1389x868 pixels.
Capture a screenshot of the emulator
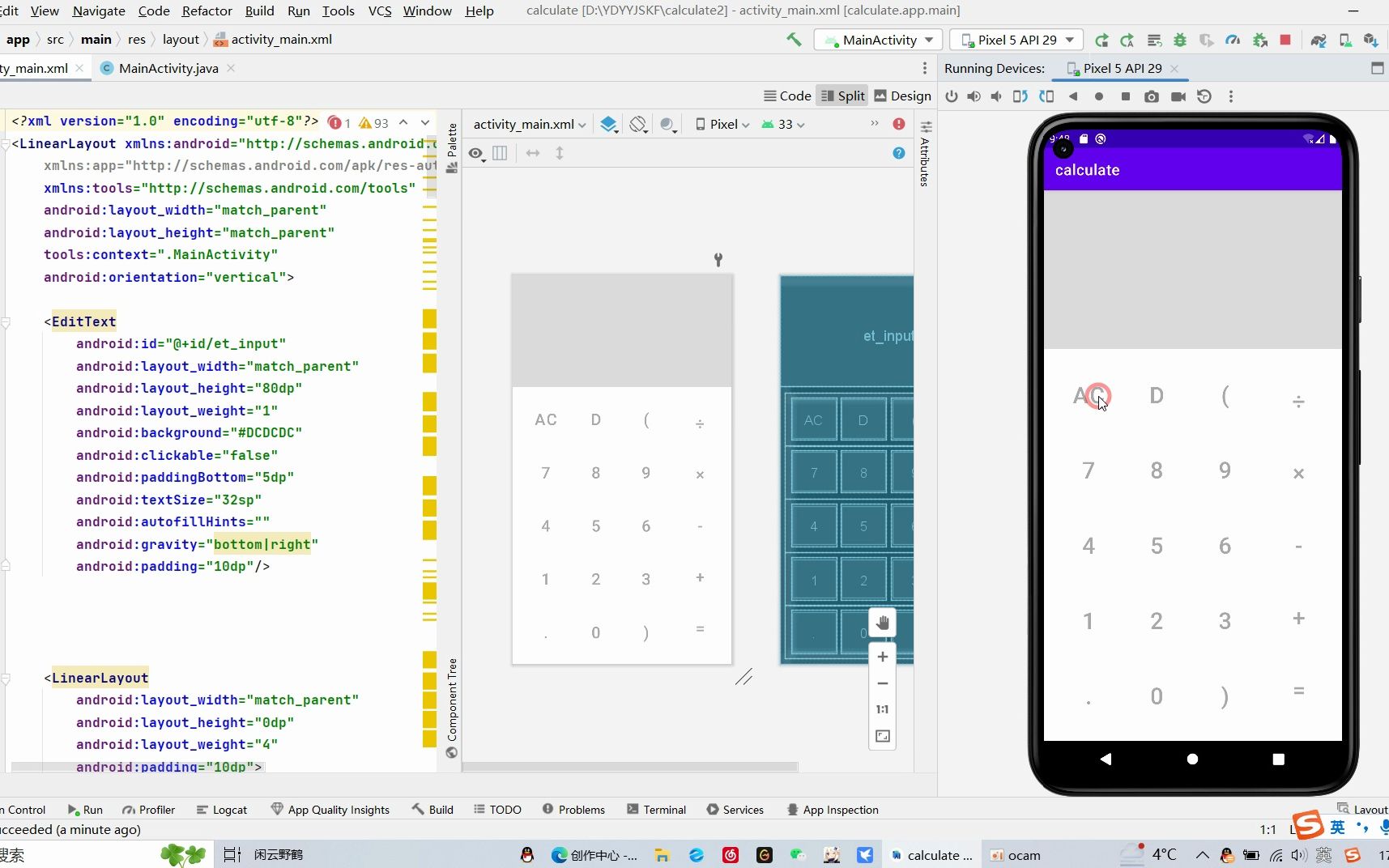(x=1152, y=96)
